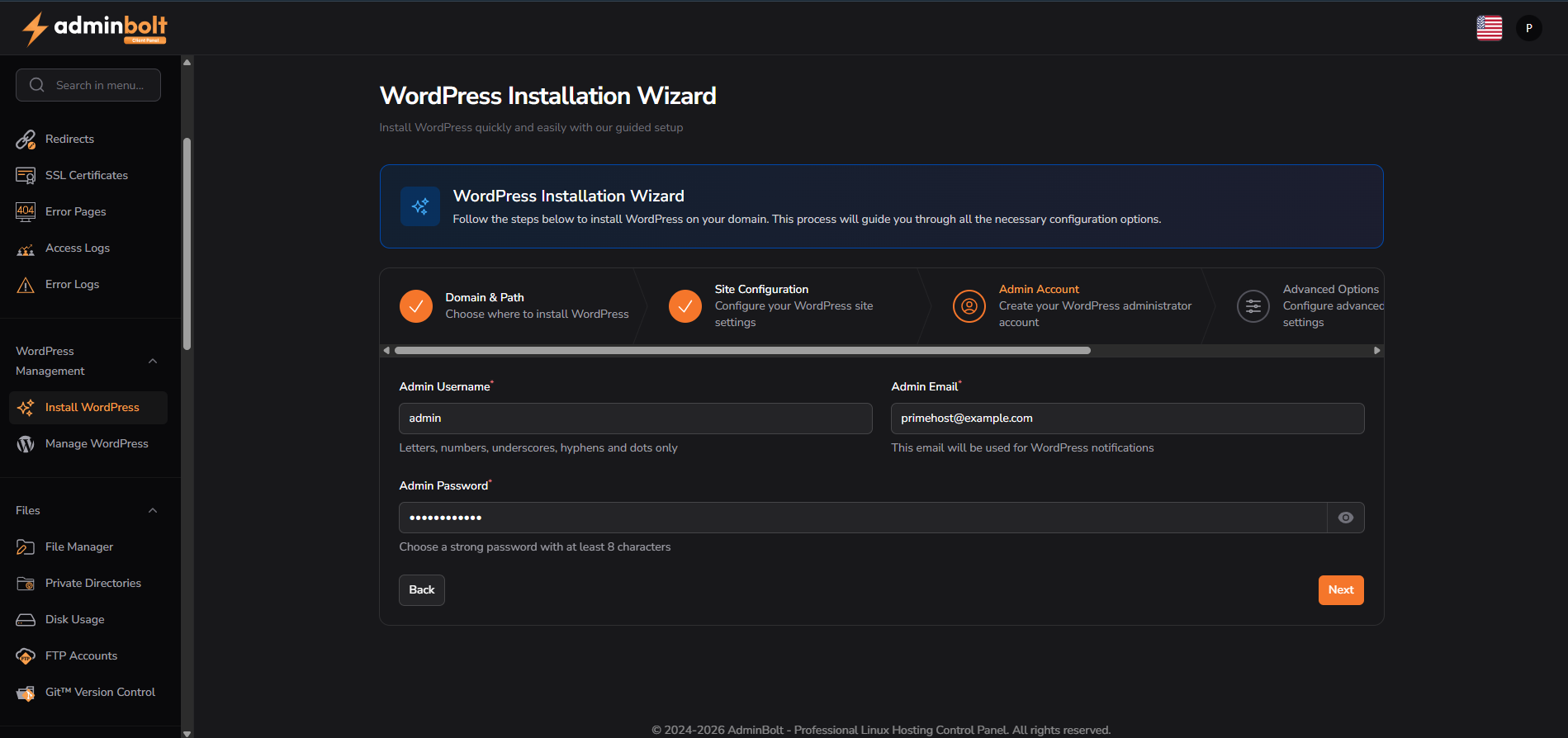Click the magnifier icon in menu search

36,85
